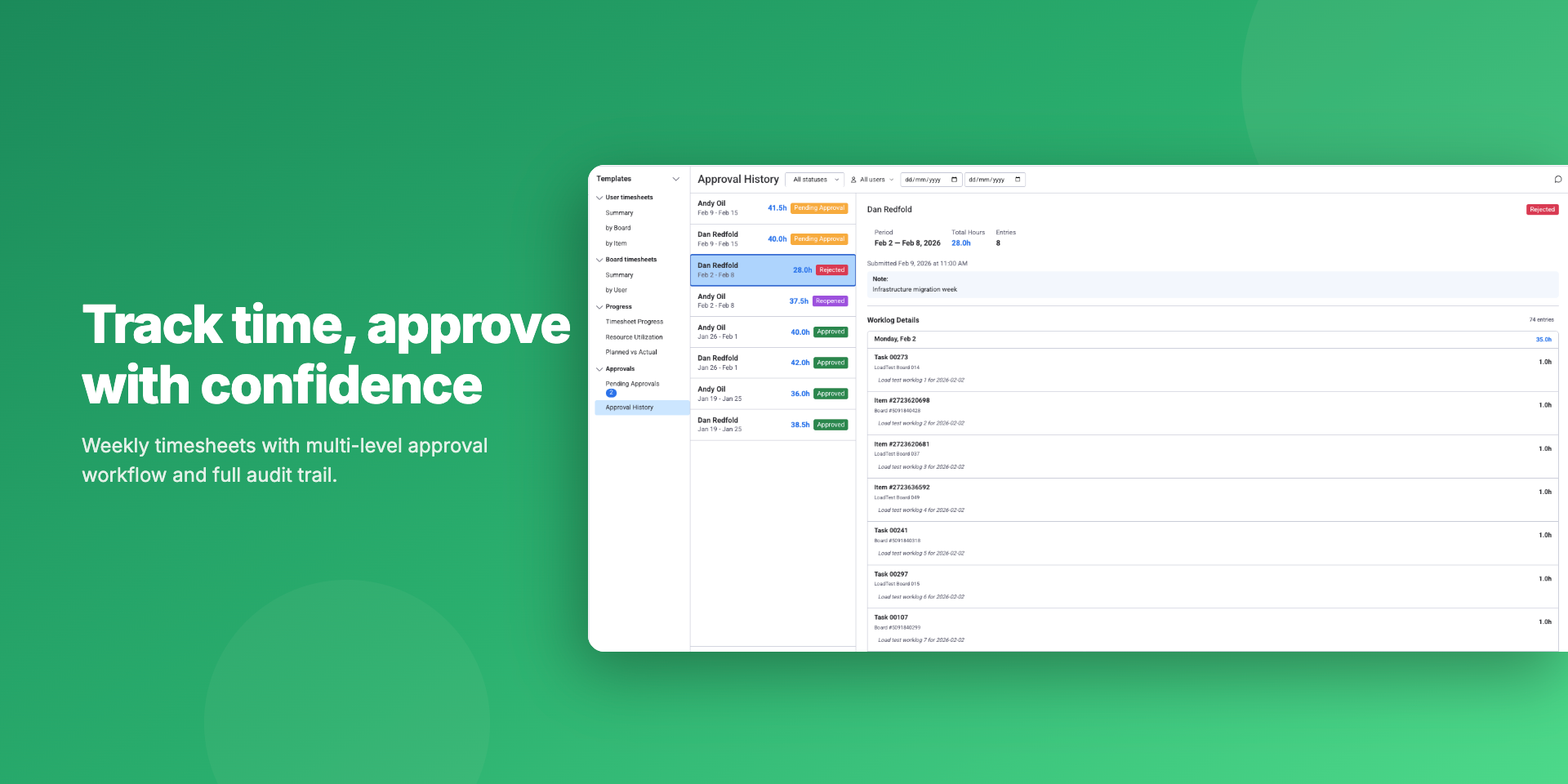This screenshot has height=784, width=1568.
Task: Select Approval History in sidebar
Action: pos(629,408)
